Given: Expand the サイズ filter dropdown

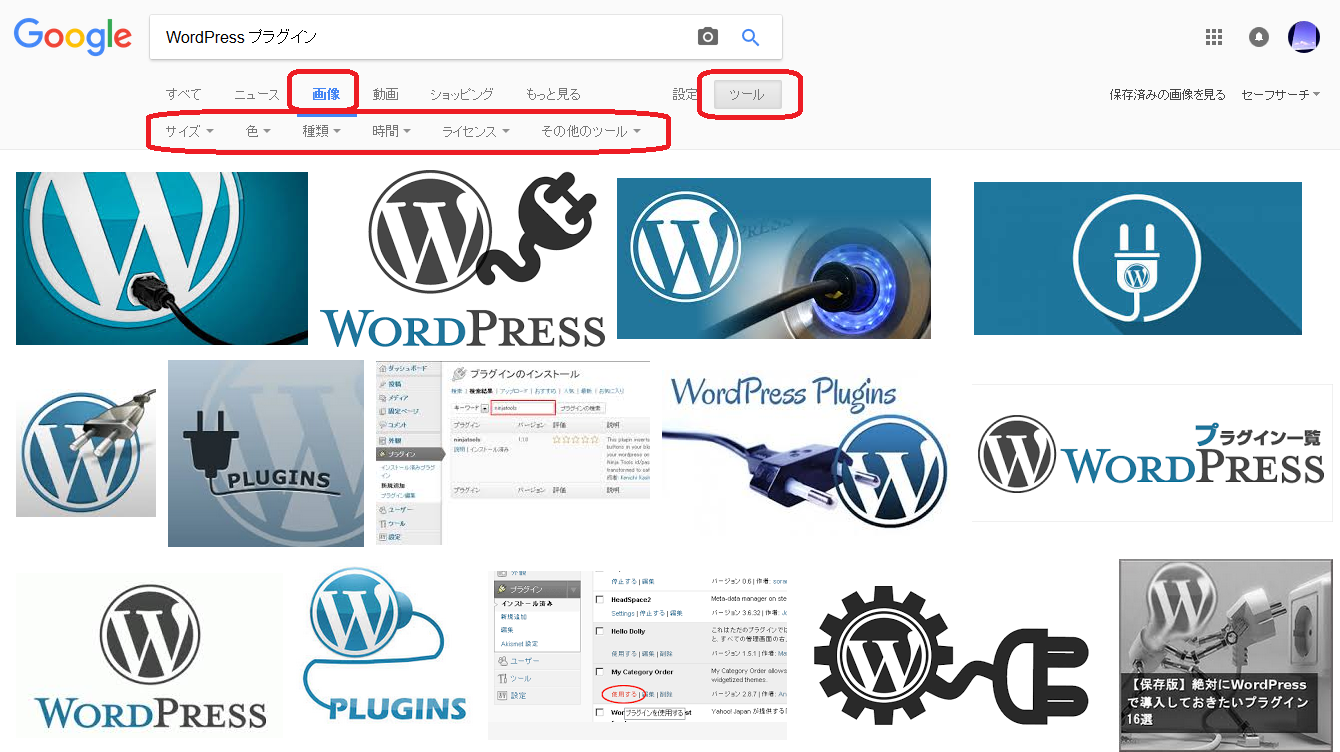Looking at the screenshot, I should (x=190, y=131).
